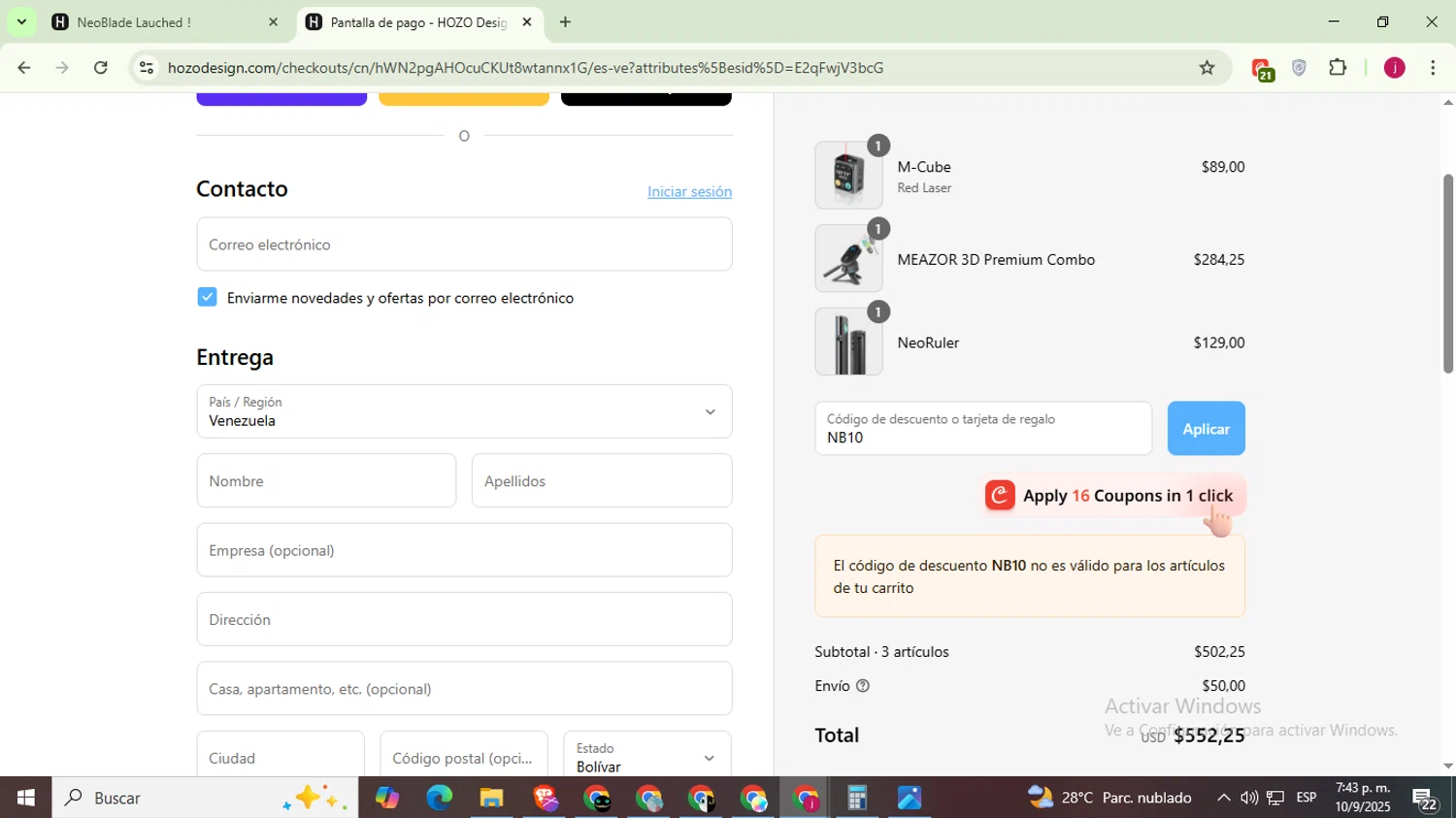Click the Subtotal · 3 artículos text
Viewport: 1456px width, 818px height.
click(x=881, y=652)
